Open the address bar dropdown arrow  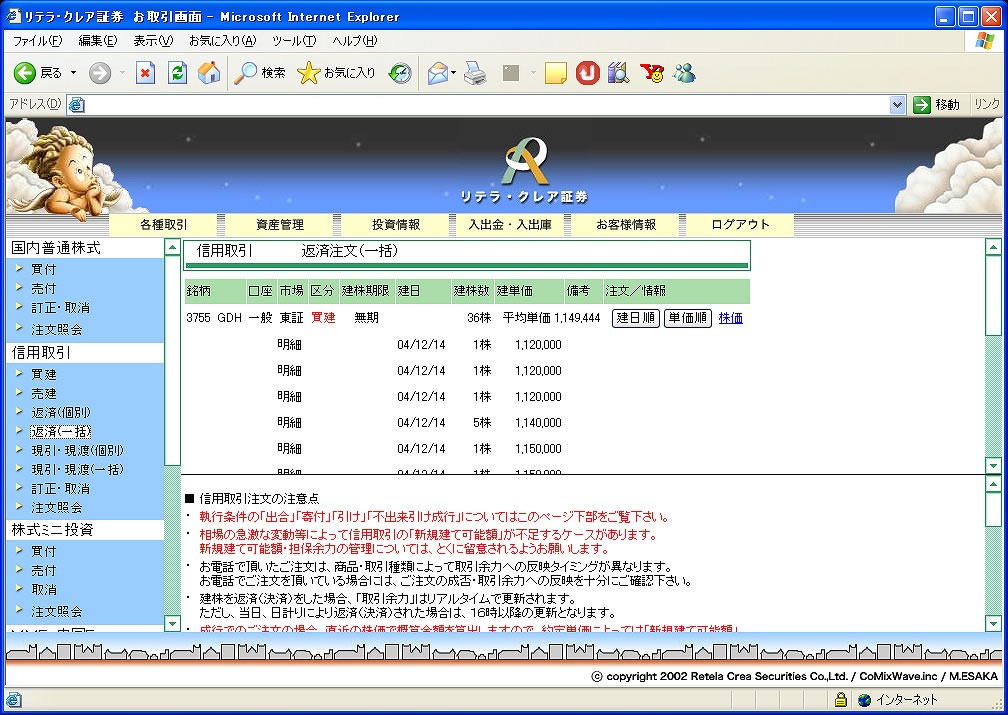coord(897,104)
